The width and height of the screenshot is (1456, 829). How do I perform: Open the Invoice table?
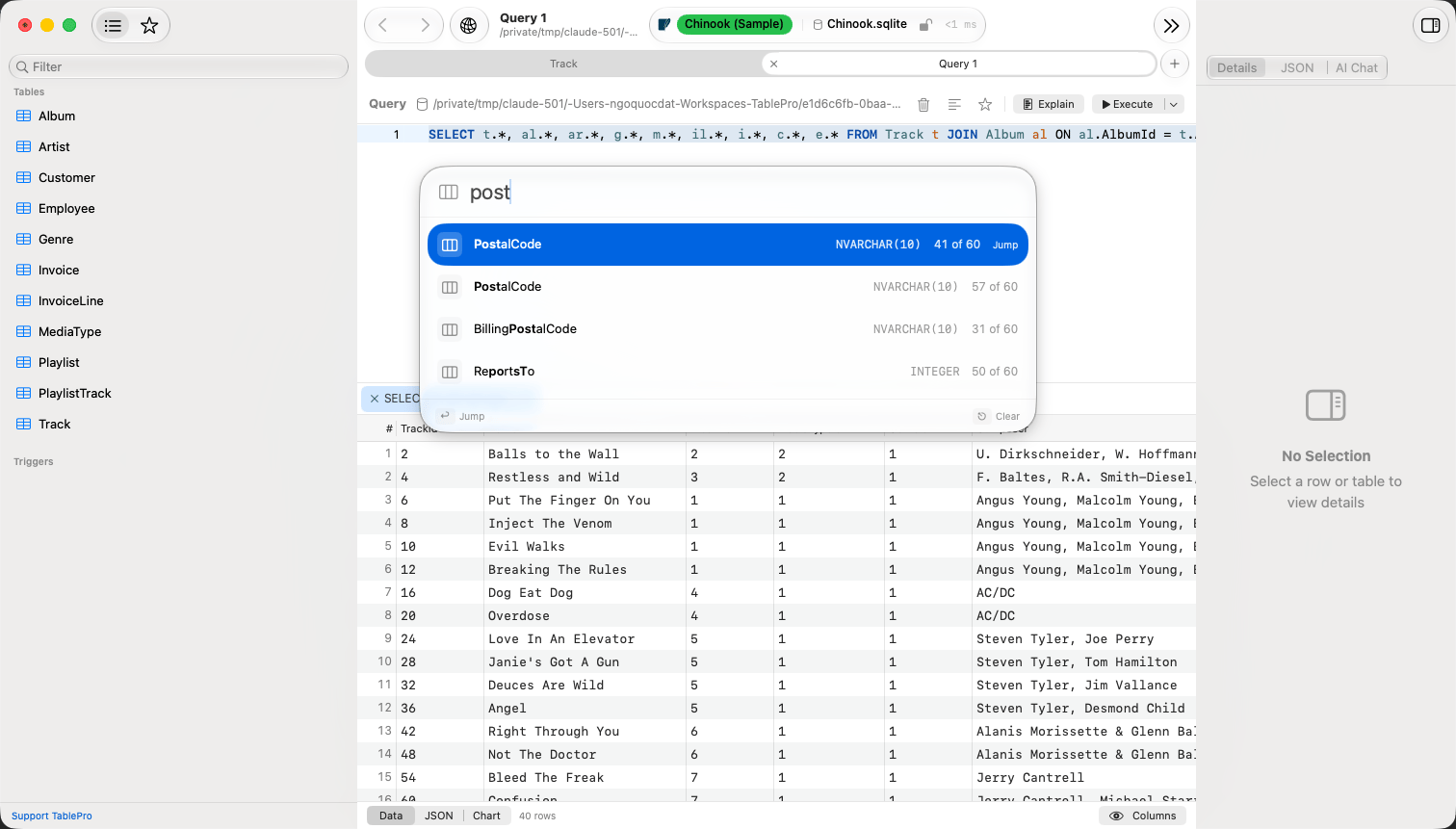coord(59,270)
